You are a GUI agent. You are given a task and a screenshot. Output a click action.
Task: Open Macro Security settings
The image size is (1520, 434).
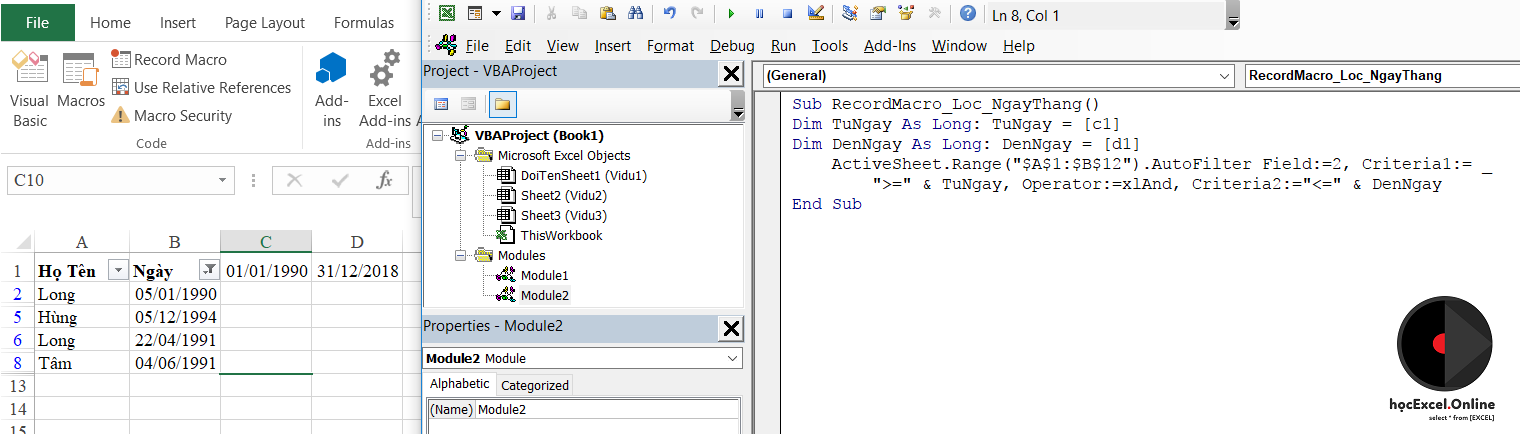click(x=171, y=116)
